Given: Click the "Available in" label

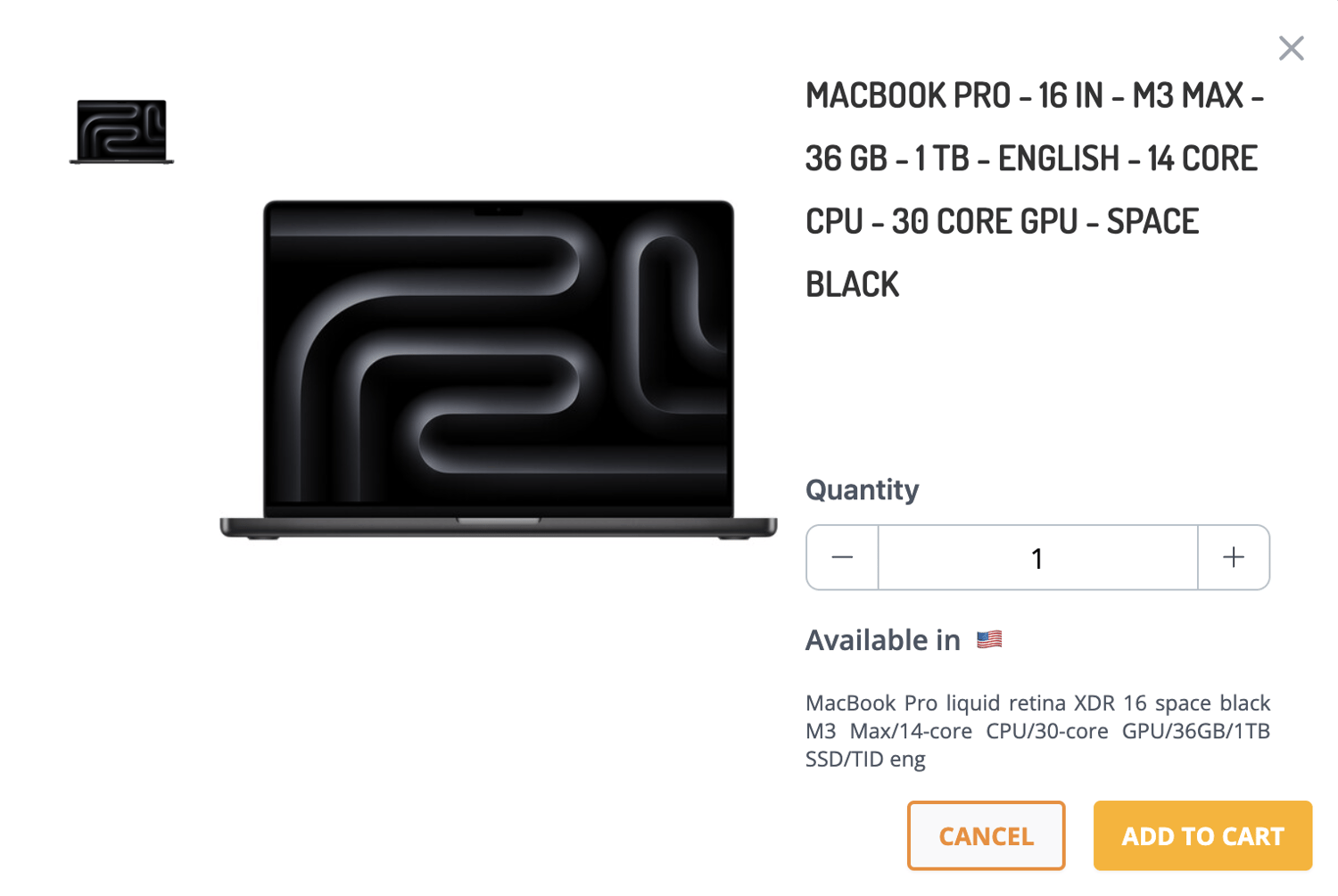Looking at the screenshot, I should point(882,640).
